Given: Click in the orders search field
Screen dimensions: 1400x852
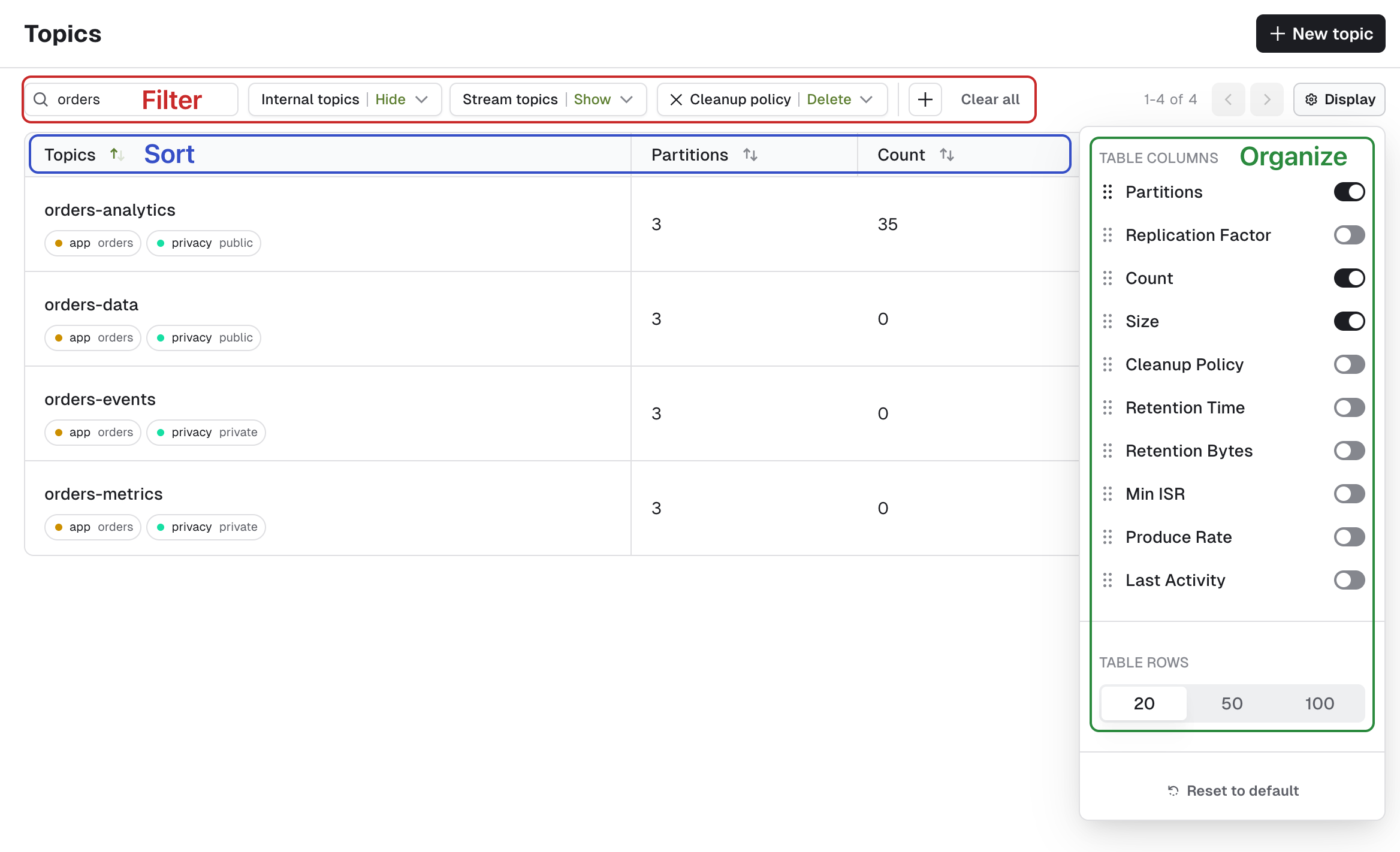Looking at the screenshot, I should pos(132,99).
